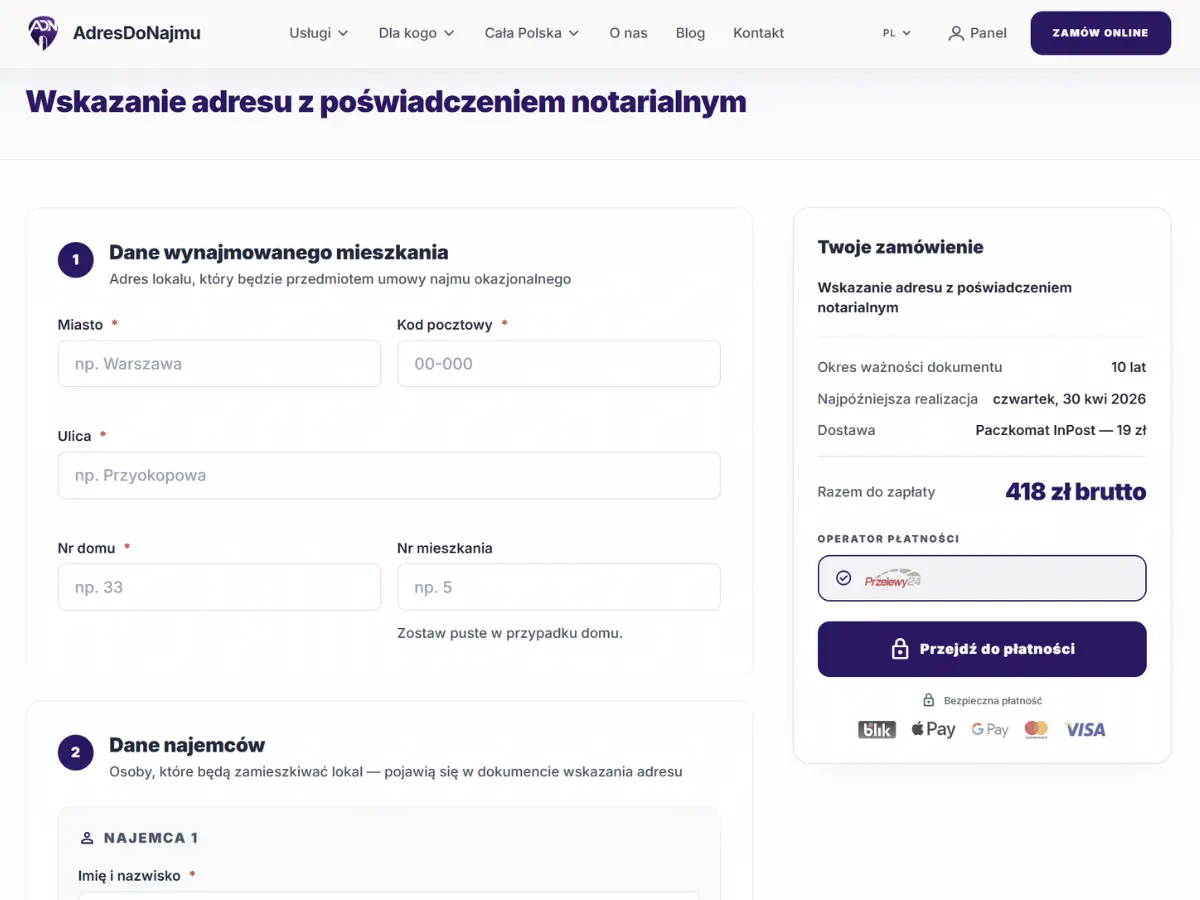The height and width of the screenshot is (900, 1200).
Task: Open the Usługi dropdown
Action: (318, 33)
